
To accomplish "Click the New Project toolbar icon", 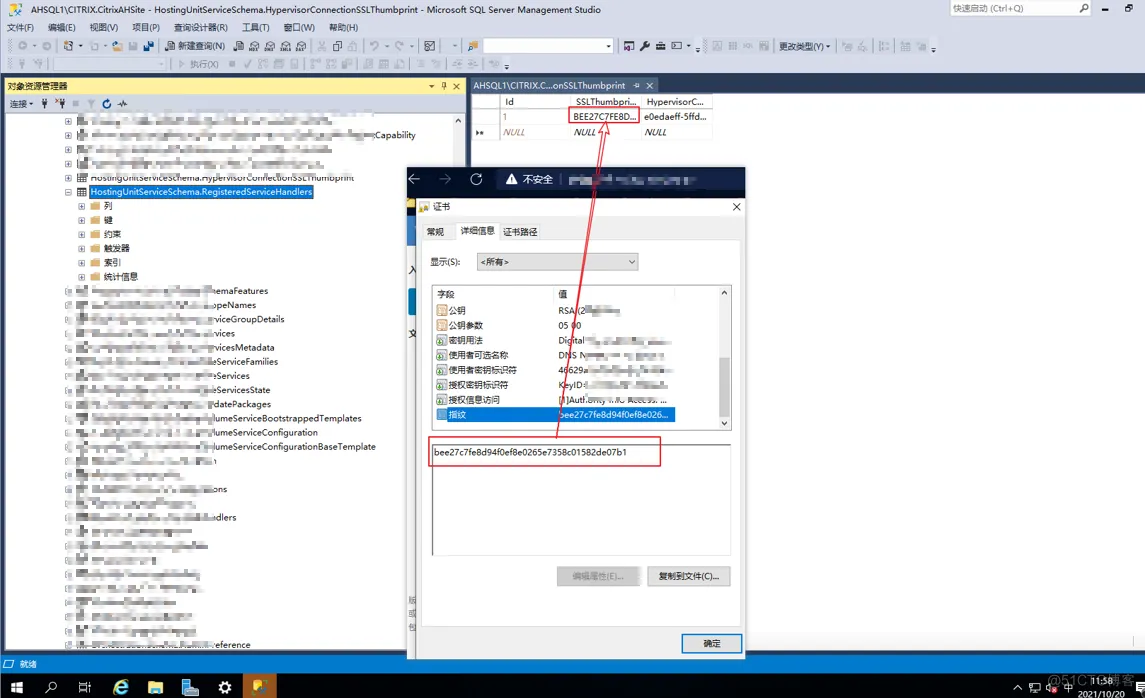I will (x=69, y=46).
